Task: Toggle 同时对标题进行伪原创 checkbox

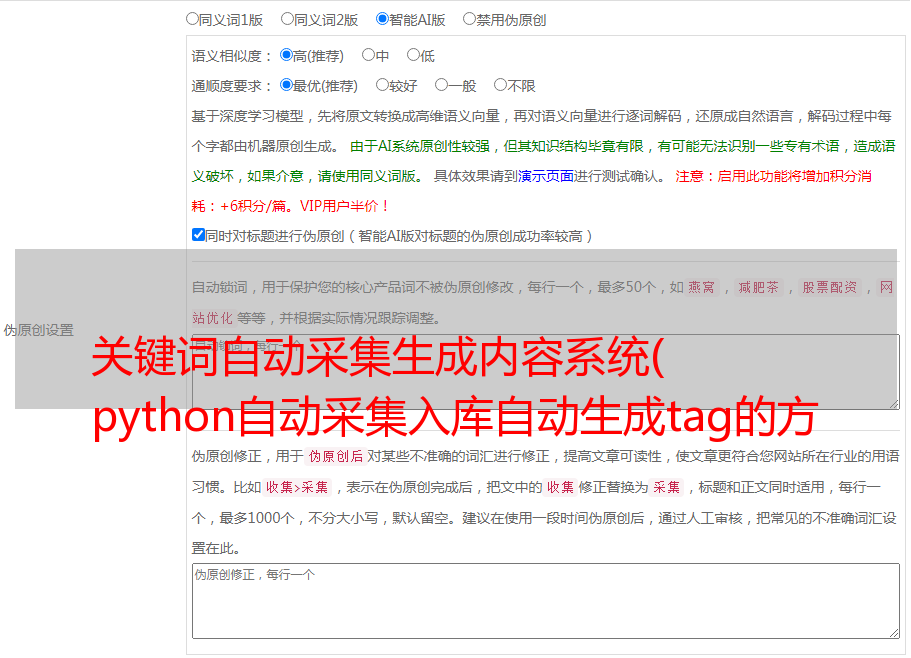Action: 198,235
